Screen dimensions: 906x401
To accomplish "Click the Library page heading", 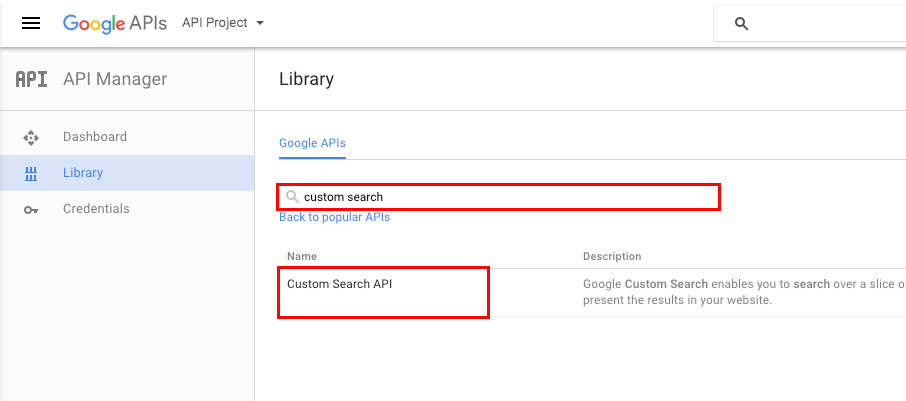I will tap(306, 79).
